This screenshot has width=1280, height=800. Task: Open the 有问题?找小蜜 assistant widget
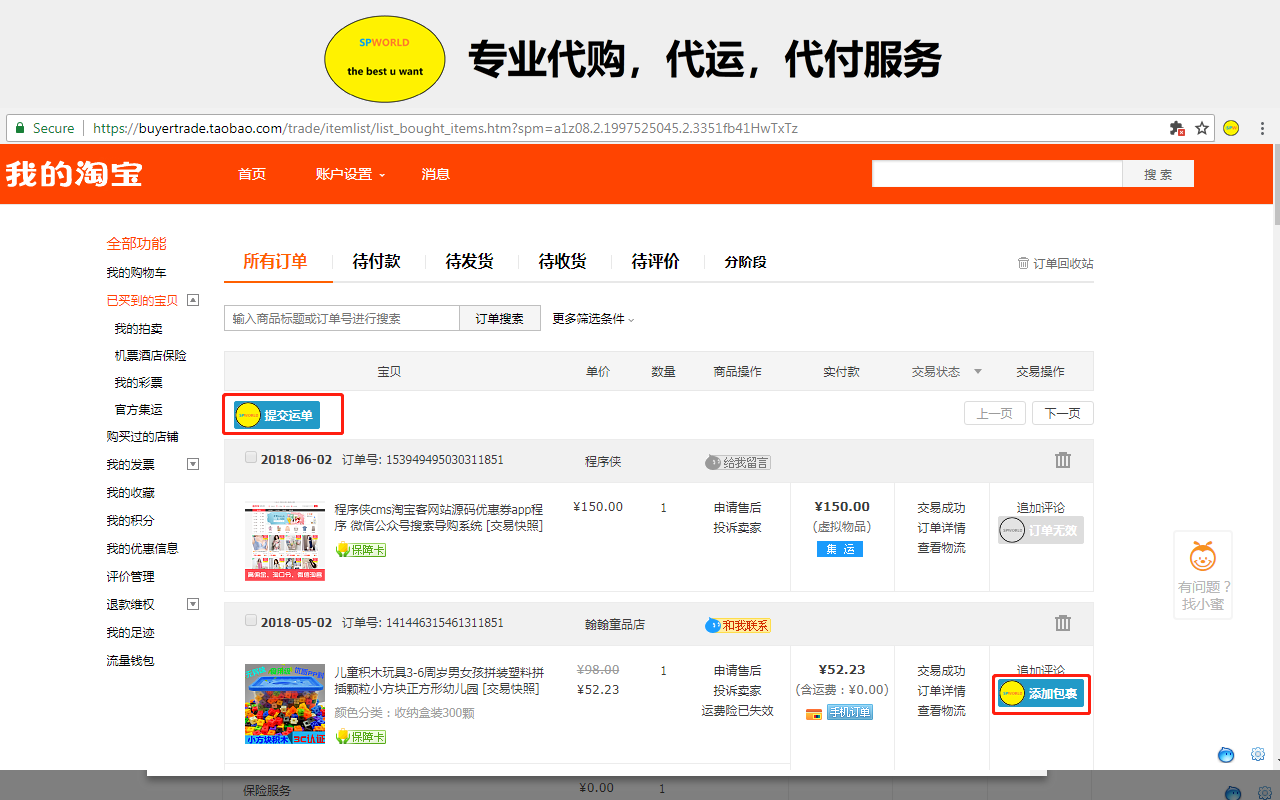click(1203, 575)
